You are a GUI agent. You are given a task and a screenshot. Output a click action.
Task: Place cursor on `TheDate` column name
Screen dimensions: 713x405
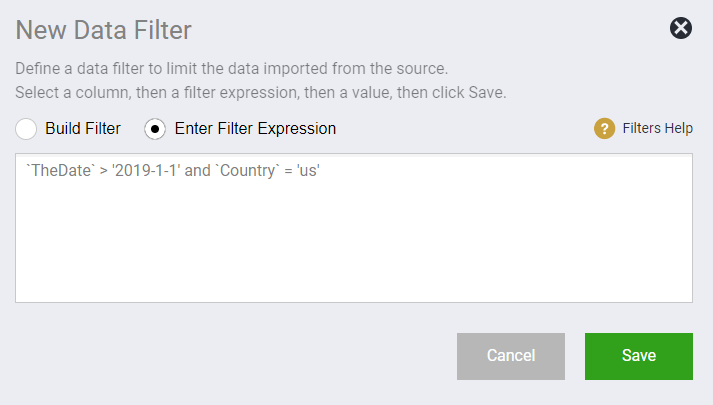tap(60, 170)
